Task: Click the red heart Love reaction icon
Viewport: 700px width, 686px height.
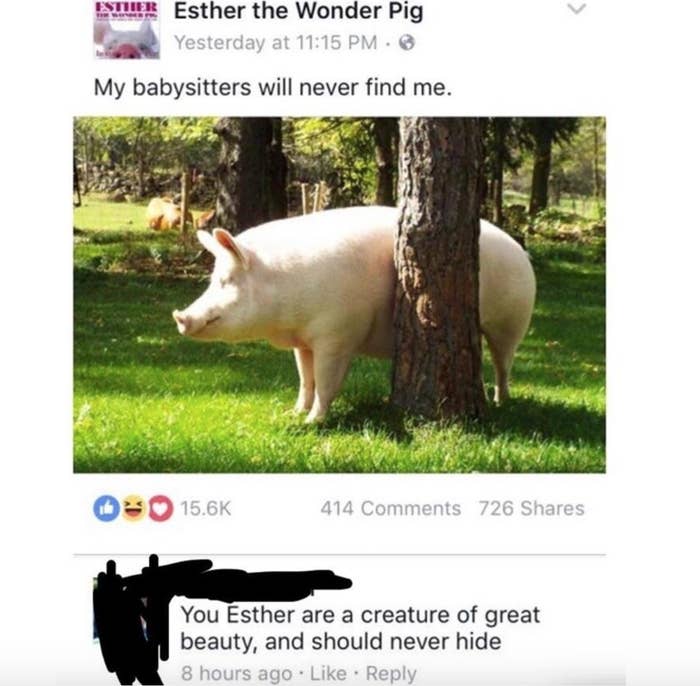Action: (x=160, y=508)
